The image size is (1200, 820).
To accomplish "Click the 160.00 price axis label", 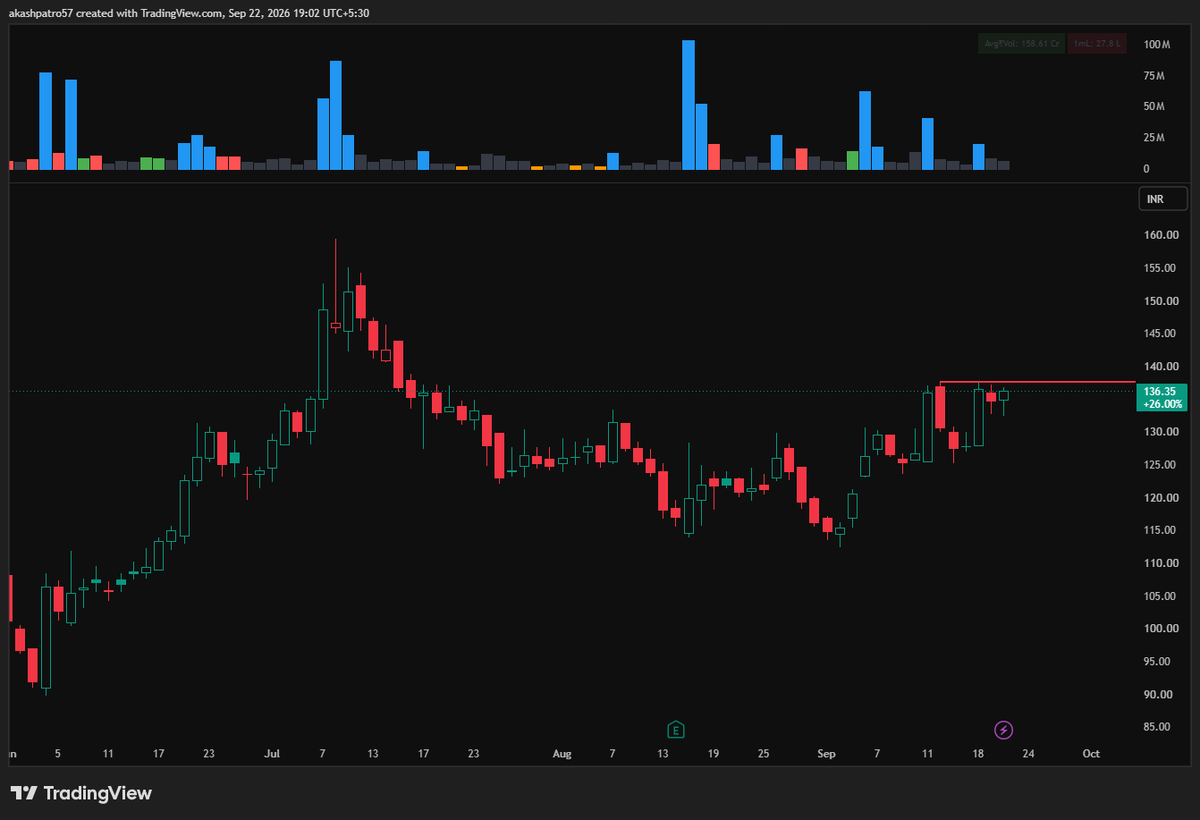I will (x=1160, y=235).
